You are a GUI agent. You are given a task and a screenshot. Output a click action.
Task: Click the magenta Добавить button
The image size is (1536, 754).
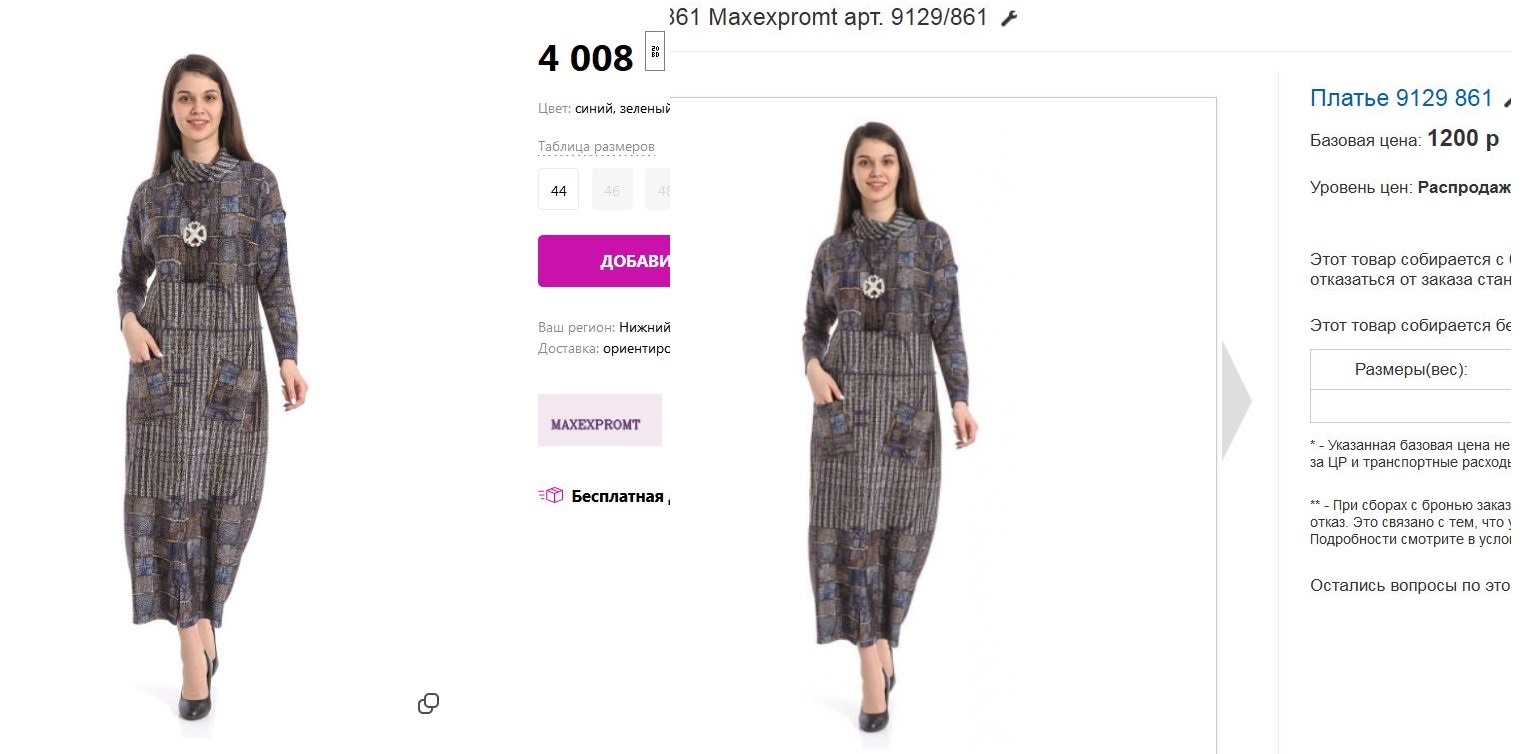(x=604, y=261)
